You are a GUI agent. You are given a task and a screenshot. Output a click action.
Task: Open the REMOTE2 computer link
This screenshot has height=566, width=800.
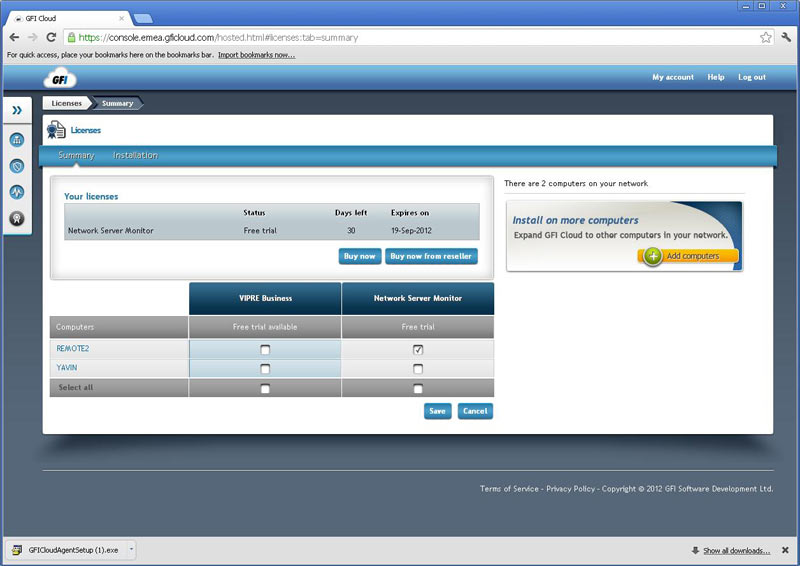[72, 349]
